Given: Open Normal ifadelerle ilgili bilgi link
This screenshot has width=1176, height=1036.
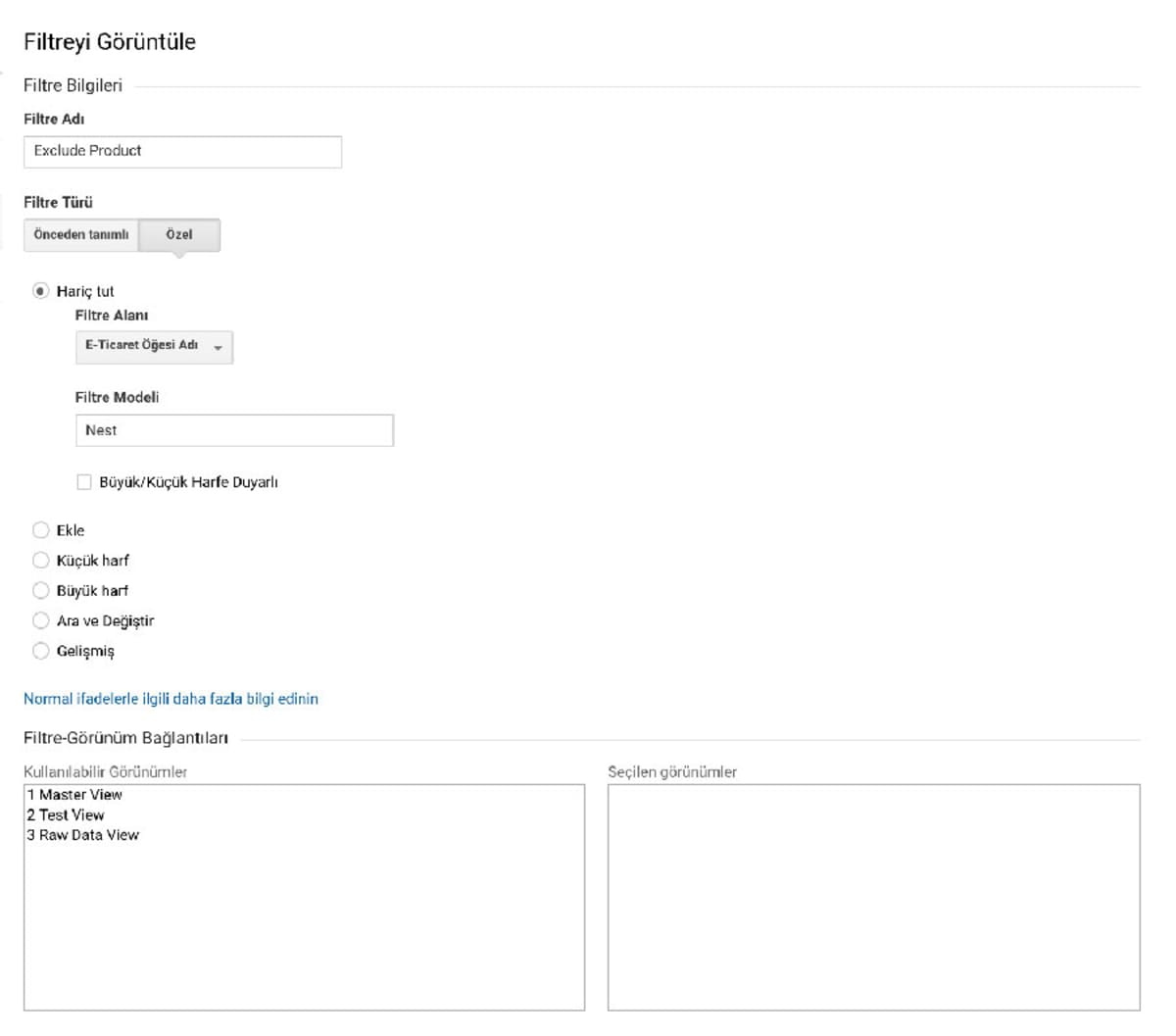Looking at the screenshot, I should click(x=171, y=700).
